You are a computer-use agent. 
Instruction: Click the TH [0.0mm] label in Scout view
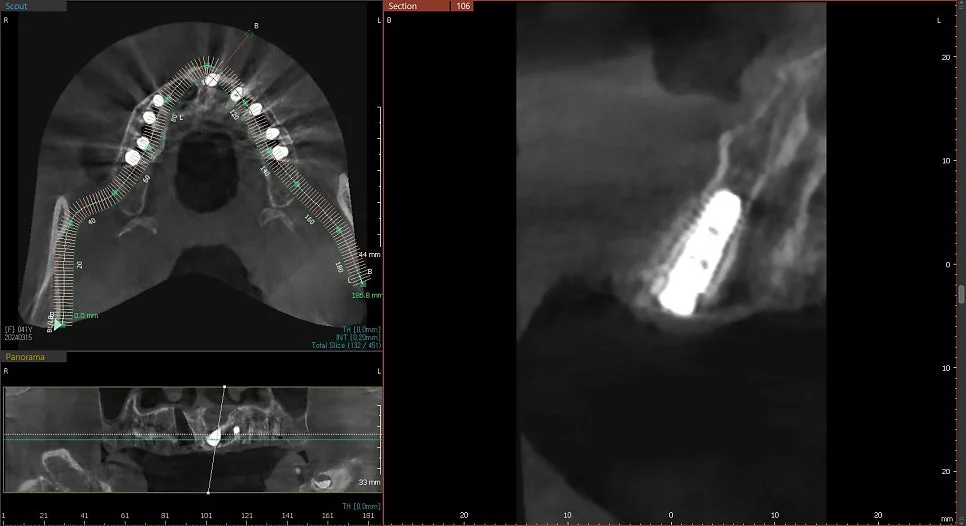362,330
